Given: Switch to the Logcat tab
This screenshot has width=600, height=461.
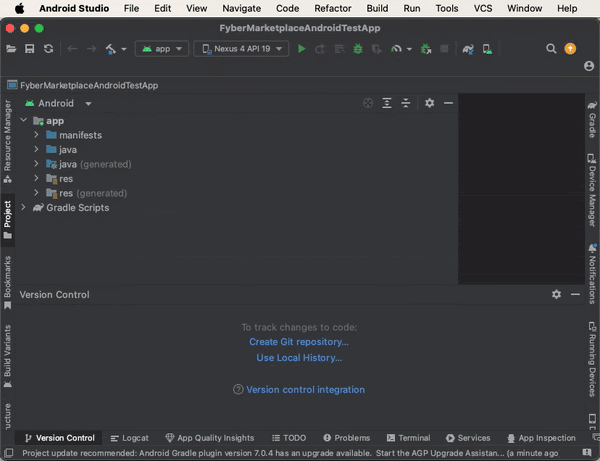Looking at the screenshot, I should 129,438.
